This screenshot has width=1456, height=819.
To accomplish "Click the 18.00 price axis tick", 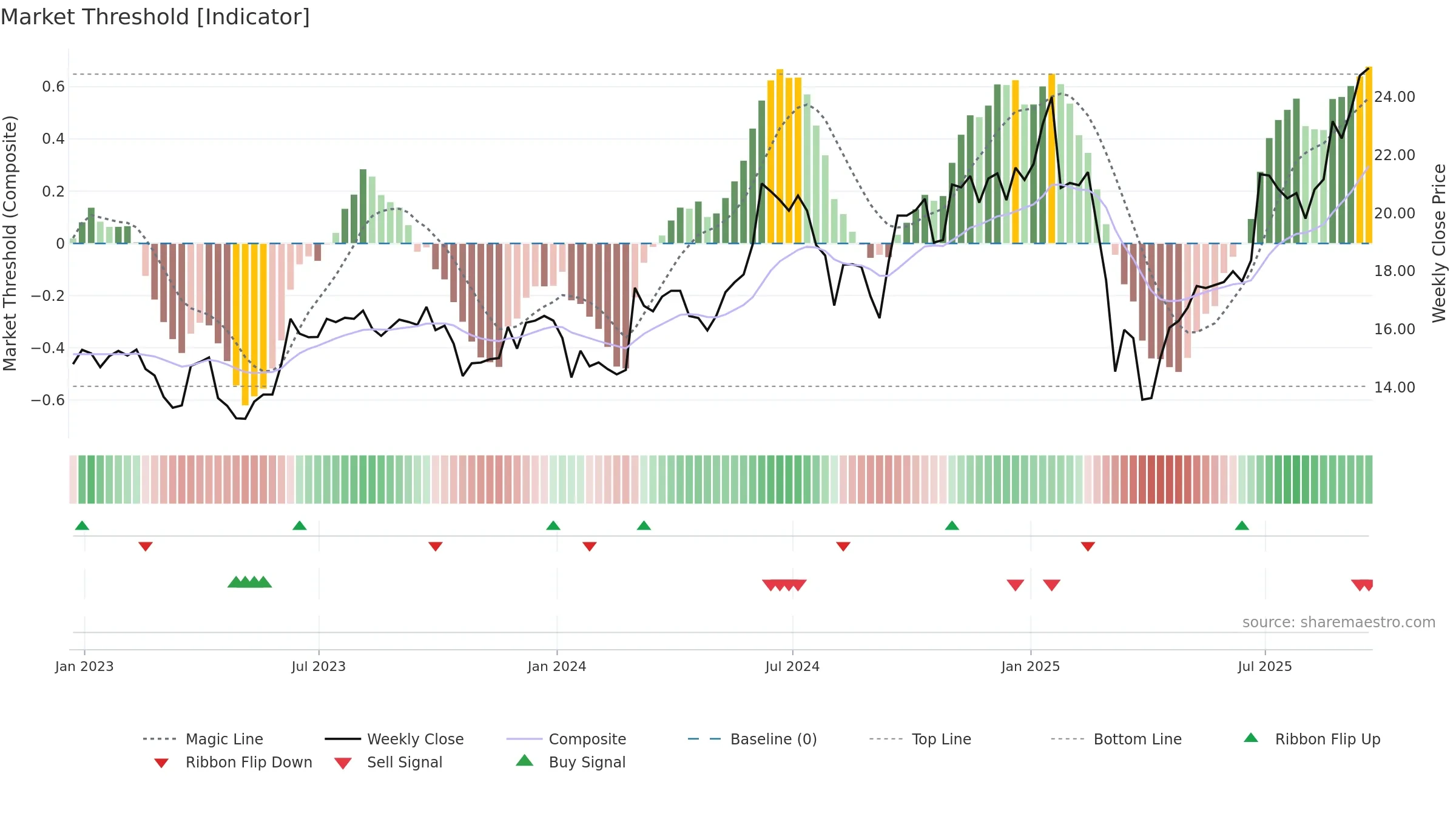I will click(1395, 271).
